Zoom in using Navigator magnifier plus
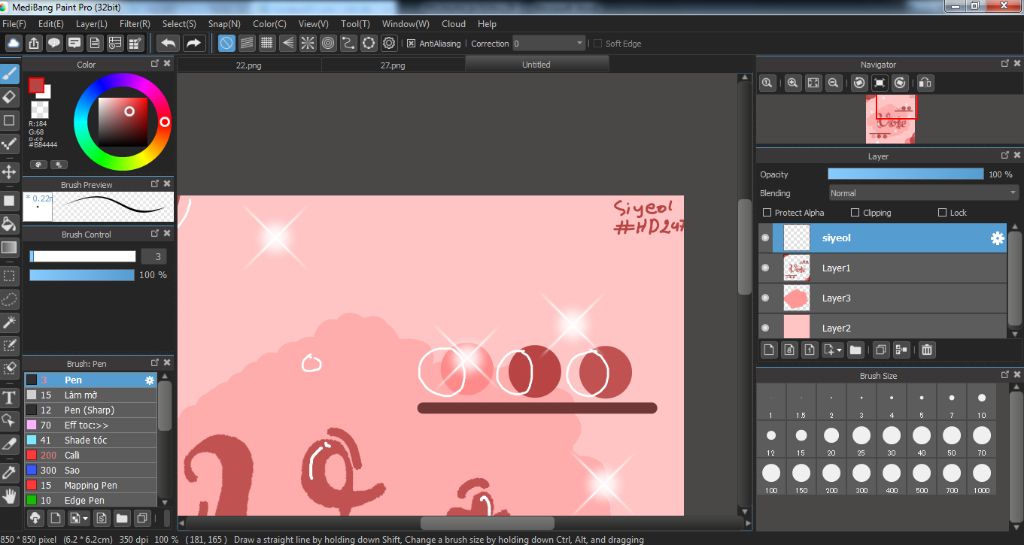 pyautogui.click(x=792, y=83)
